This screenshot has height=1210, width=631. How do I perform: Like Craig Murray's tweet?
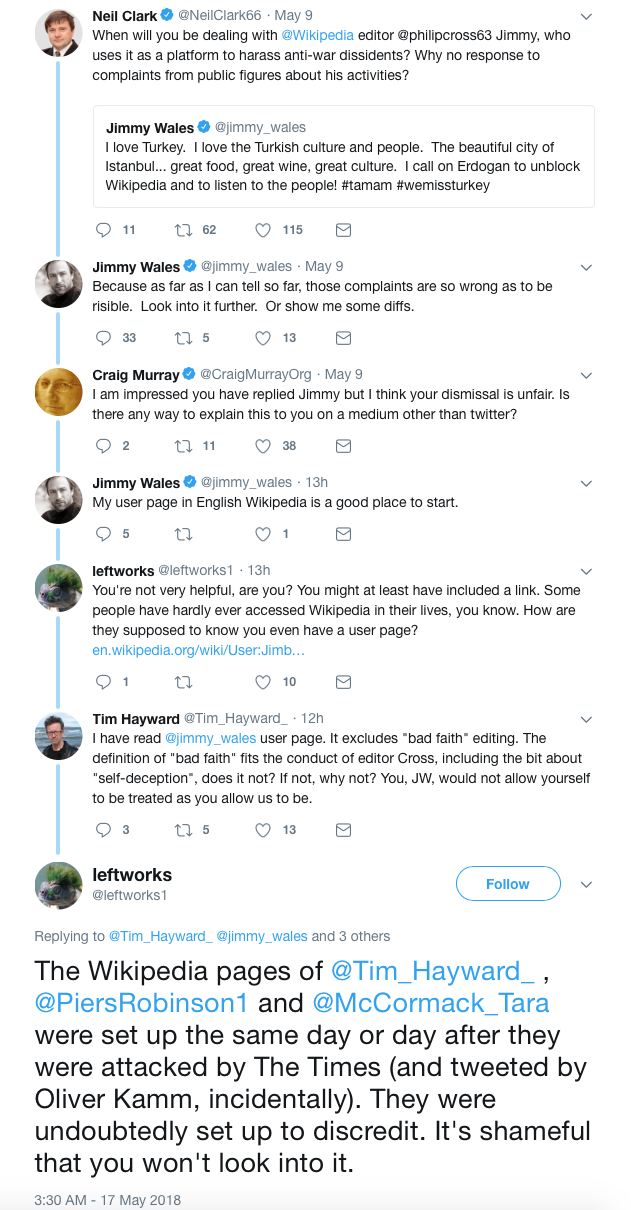(263, 446)
